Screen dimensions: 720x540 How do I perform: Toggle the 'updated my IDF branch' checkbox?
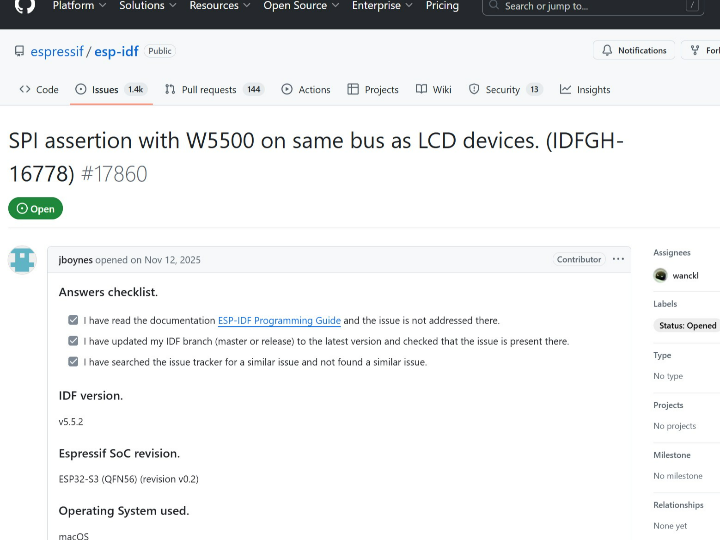(x=73, y=341)
